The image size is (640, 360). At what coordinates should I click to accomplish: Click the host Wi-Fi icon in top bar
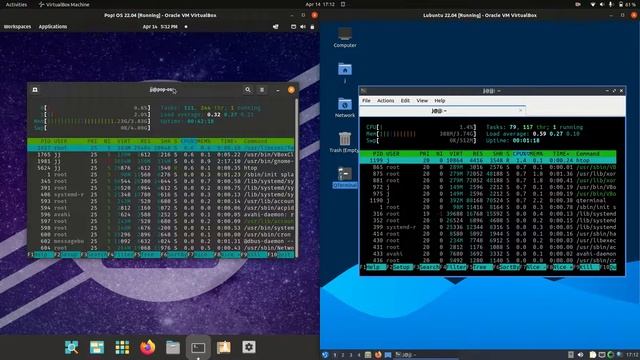coord(593,4)
